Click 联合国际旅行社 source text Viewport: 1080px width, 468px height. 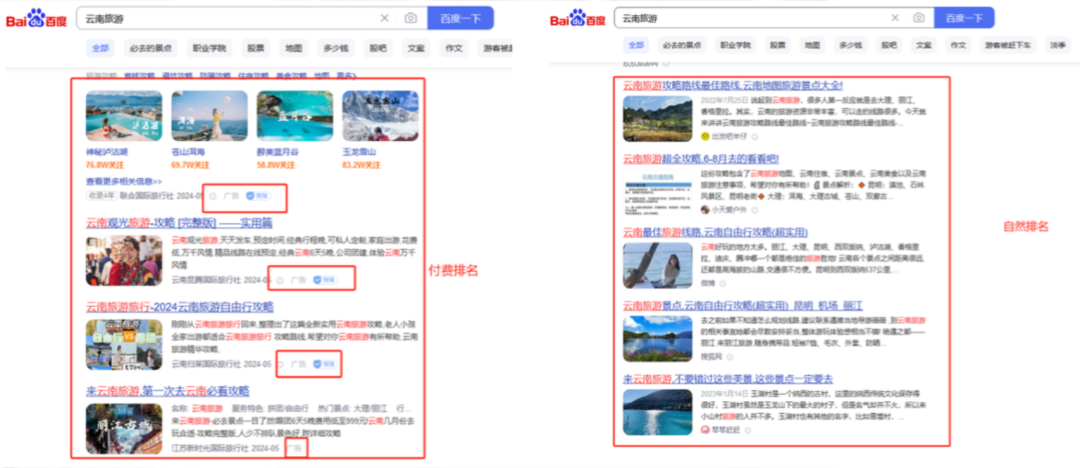click(x=147, y=196)
